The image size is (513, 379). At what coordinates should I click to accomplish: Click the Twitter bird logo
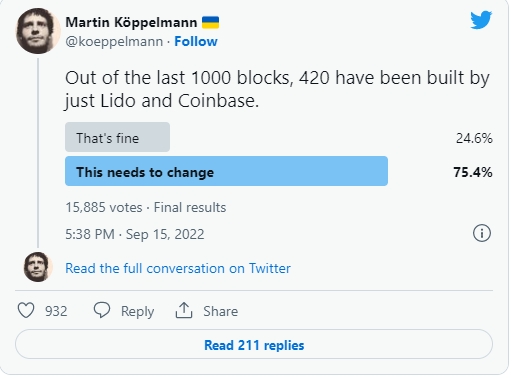[x=481, y=20]
